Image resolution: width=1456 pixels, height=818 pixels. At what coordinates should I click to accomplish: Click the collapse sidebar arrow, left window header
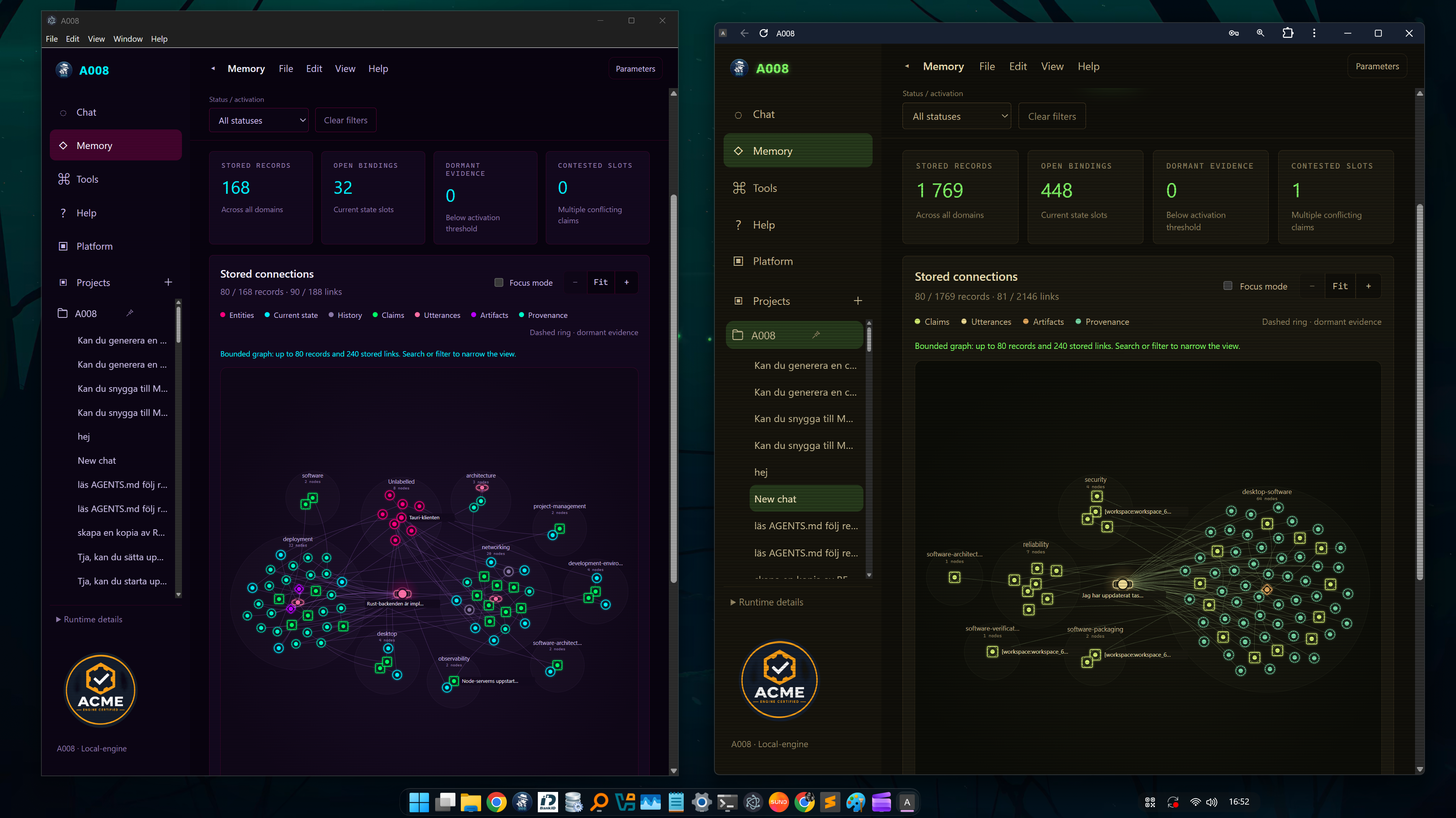(x=213, y=68)
